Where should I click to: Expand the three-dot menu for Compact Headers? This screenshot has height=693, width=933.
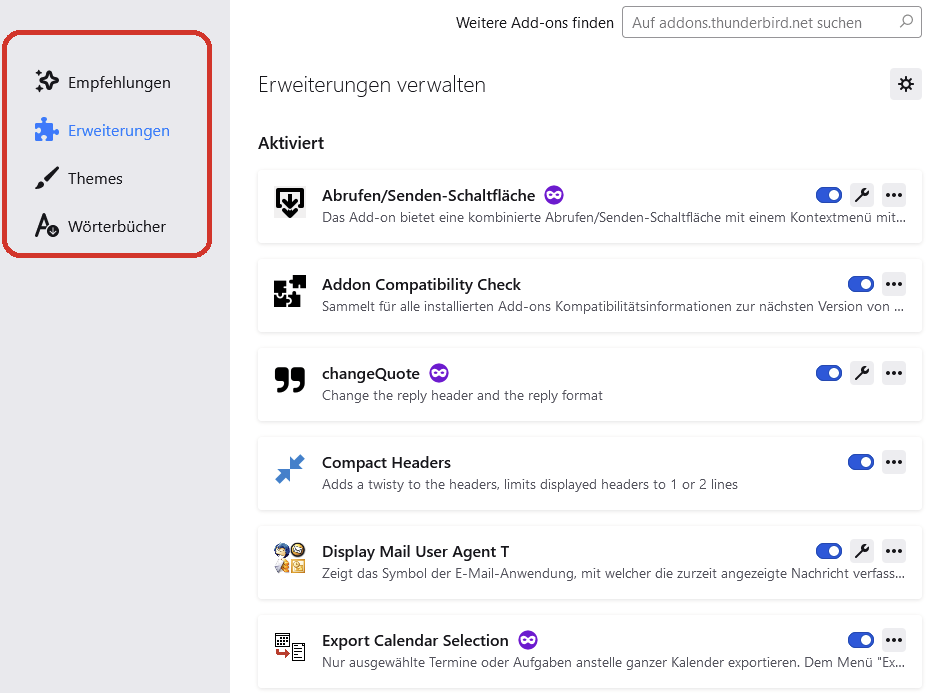point(894,462)
